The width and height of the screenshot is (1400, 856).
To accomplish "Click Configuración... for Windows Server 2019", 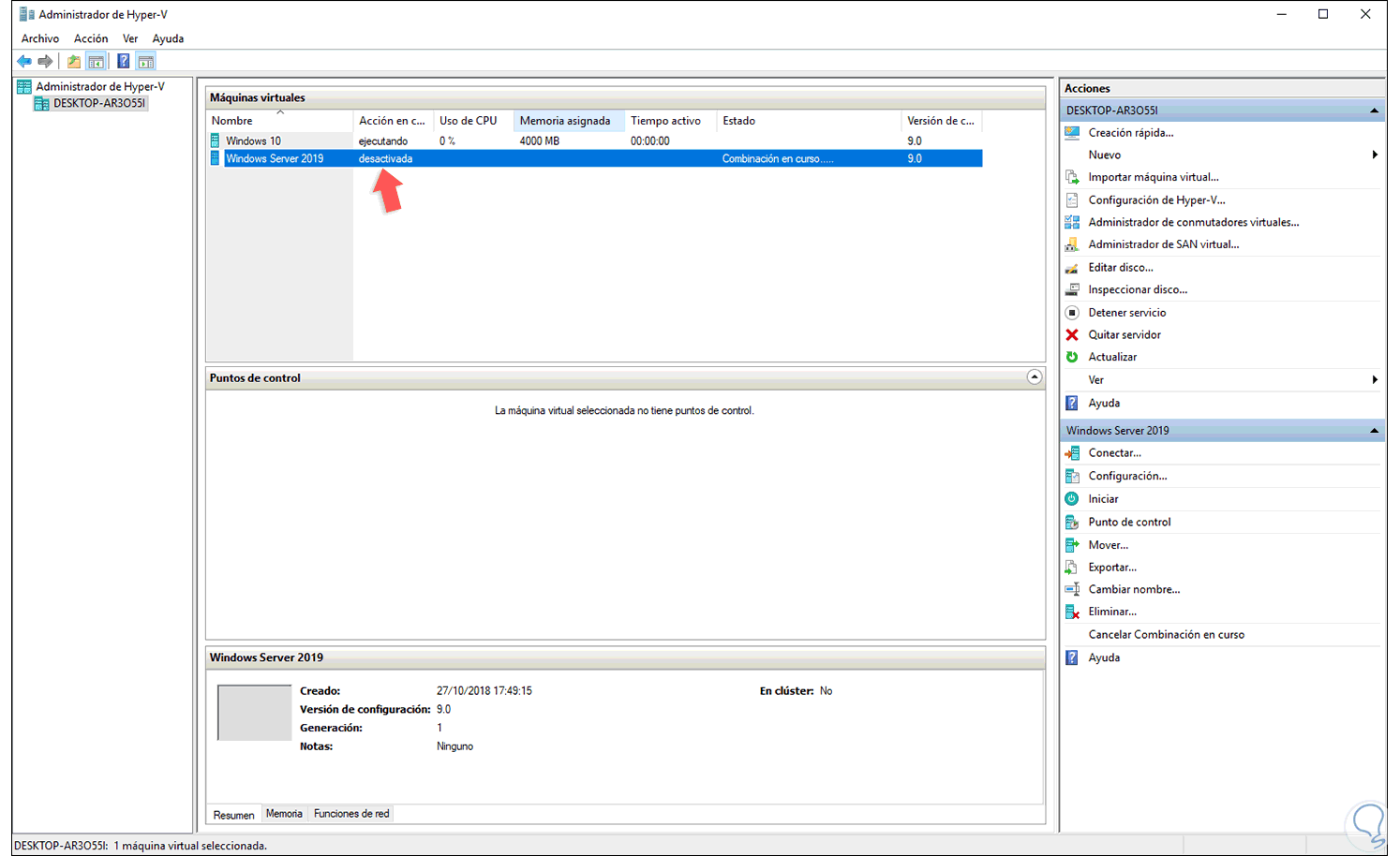I will click(1128, 476).
